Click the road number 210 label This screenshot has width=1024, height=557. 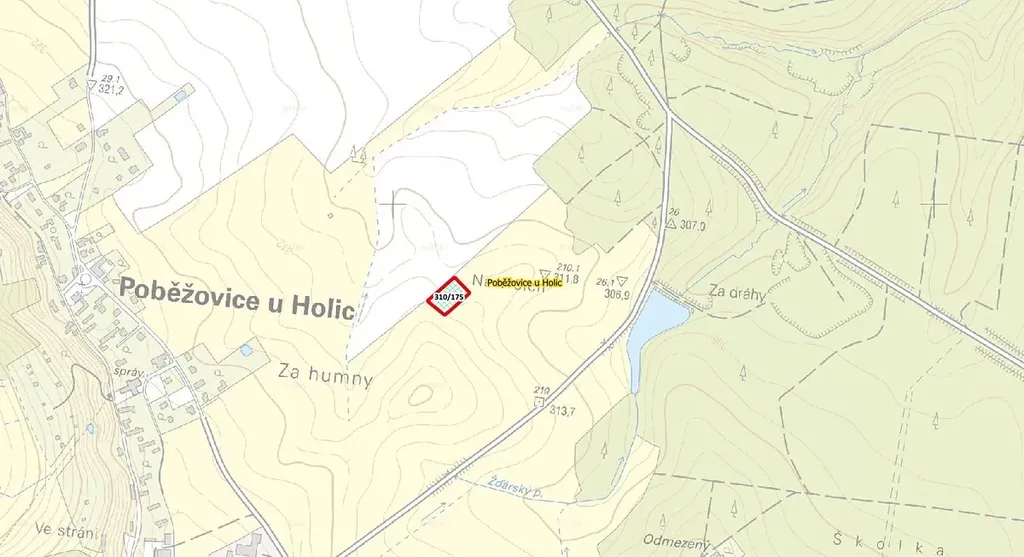pos(541,390)
